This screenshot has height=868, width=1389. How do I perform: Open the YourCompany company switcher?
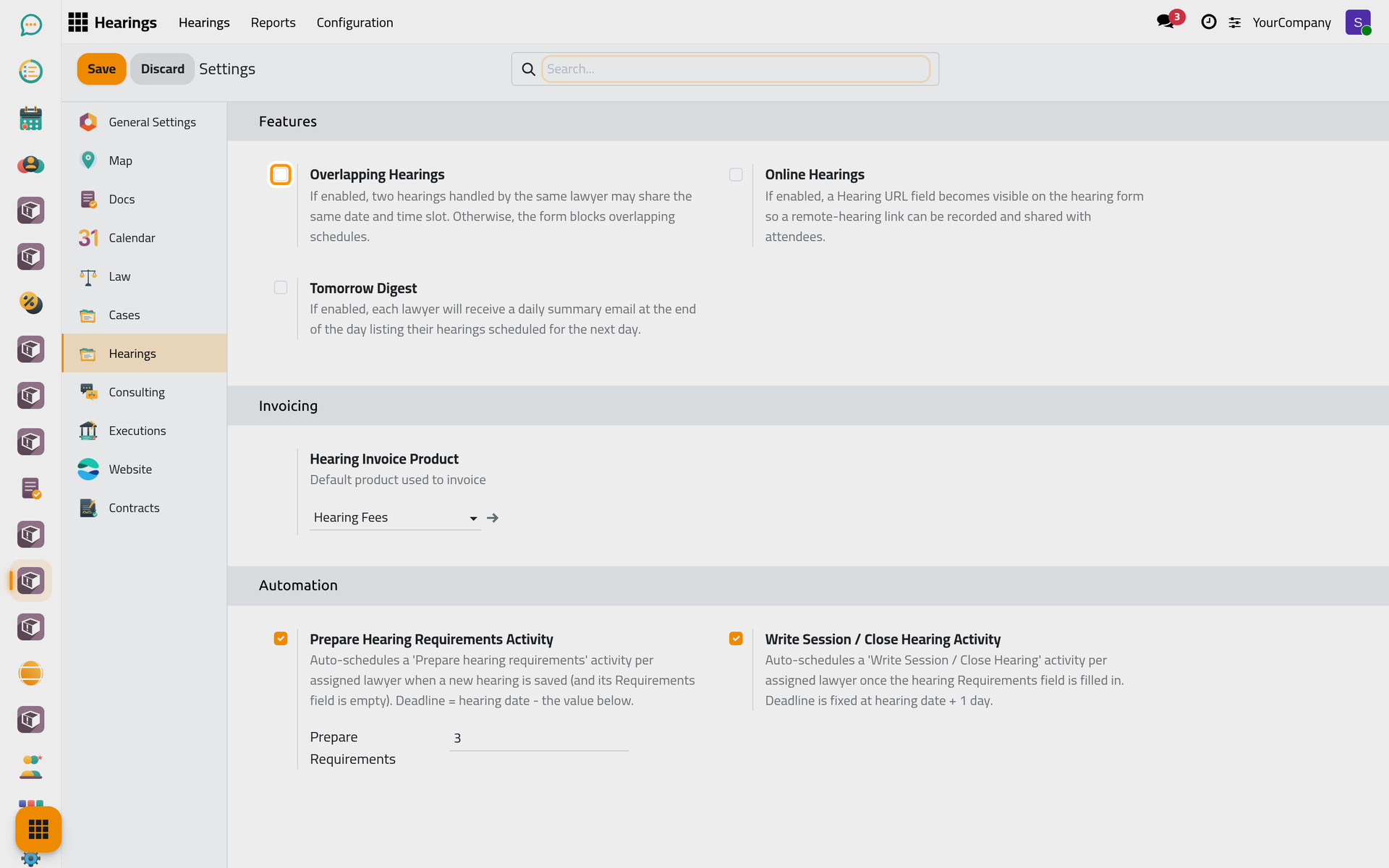tap(1291, 22)
